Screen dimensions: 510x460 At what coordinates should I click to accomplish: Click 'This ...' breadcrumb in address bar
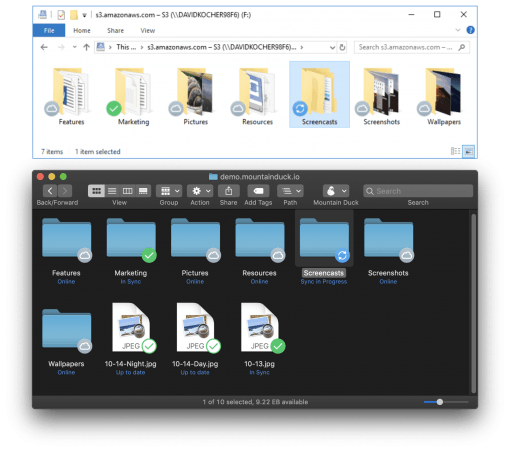click(126, 47)
